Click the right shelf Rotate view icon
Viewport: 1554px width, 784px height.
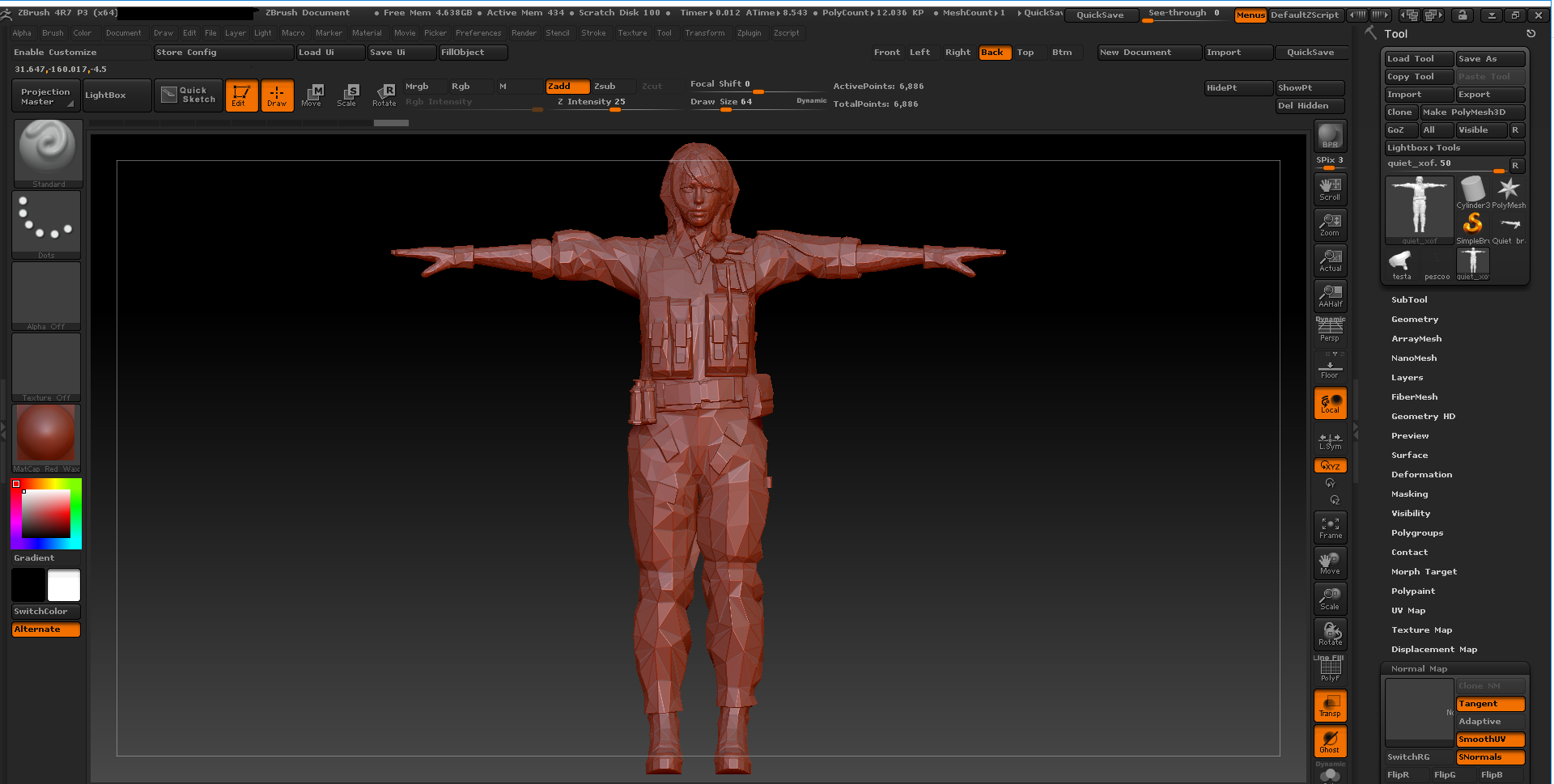coord(1330,634)
